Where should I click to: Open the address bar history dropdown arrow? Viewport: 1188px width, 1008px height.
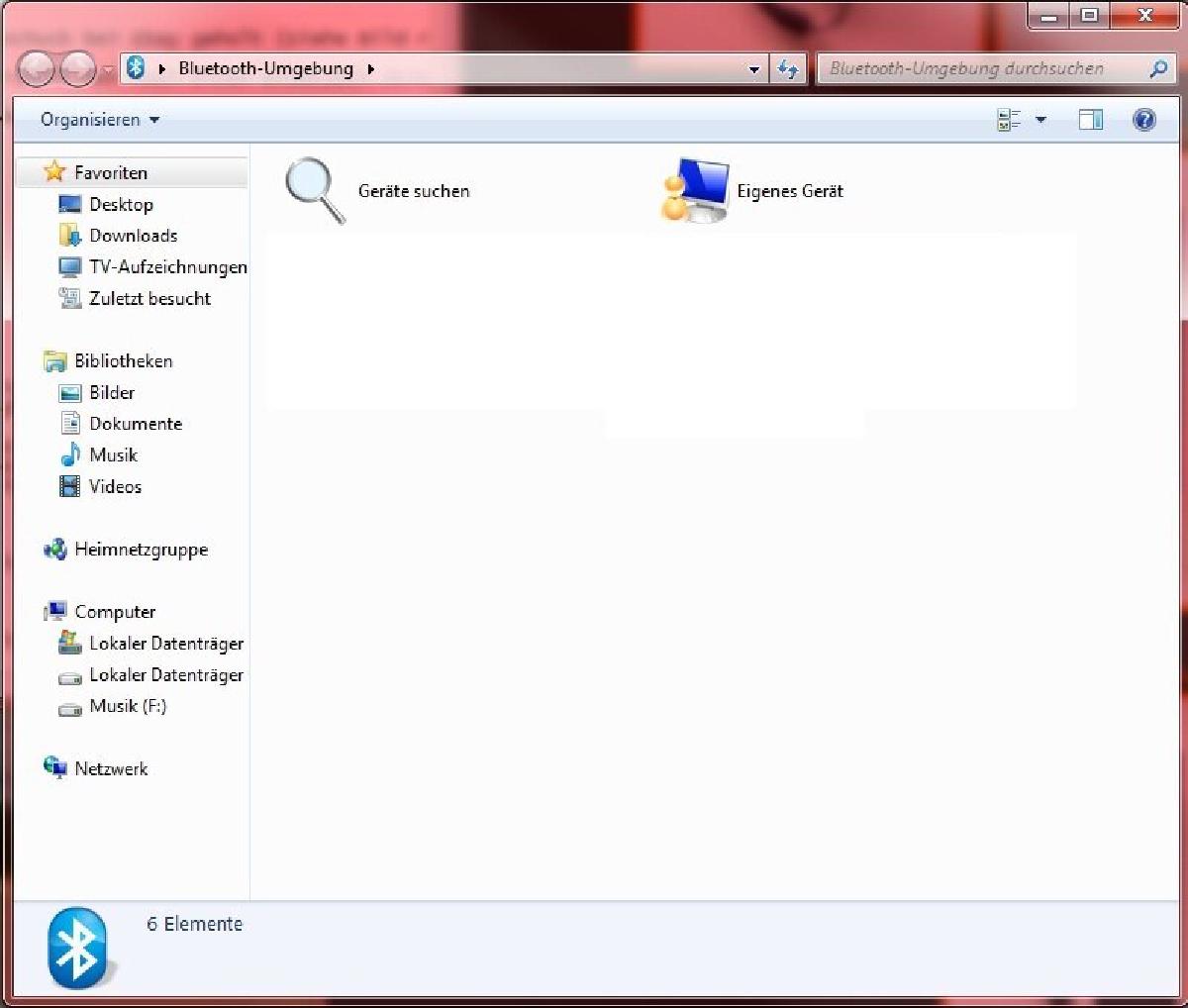754,69
